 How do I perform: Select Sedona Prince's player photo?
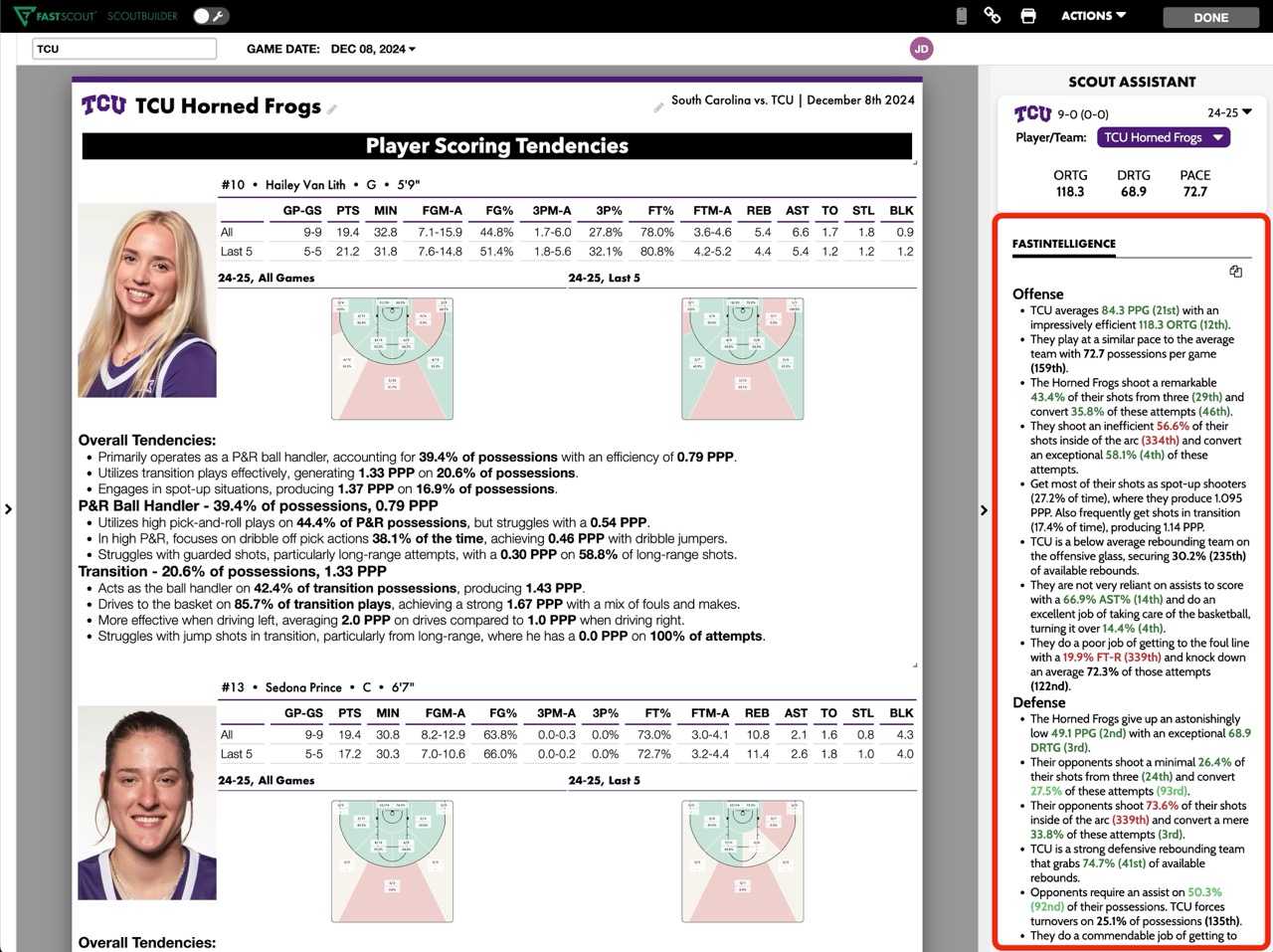point(147,803)
